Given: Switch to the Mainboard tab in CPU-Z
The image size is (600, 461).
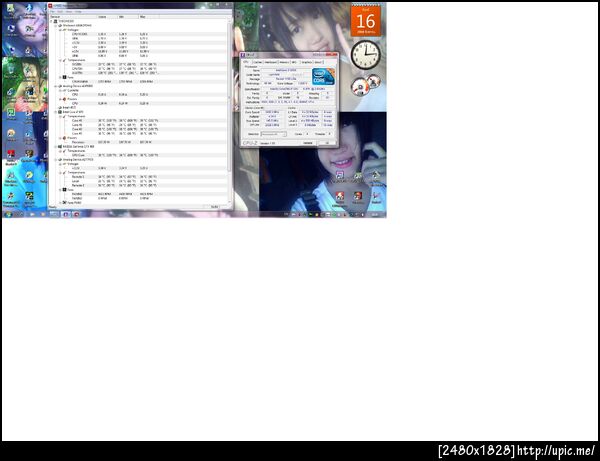Looking at the screenshot, I should pyautogui.click(x=271, y=62).
